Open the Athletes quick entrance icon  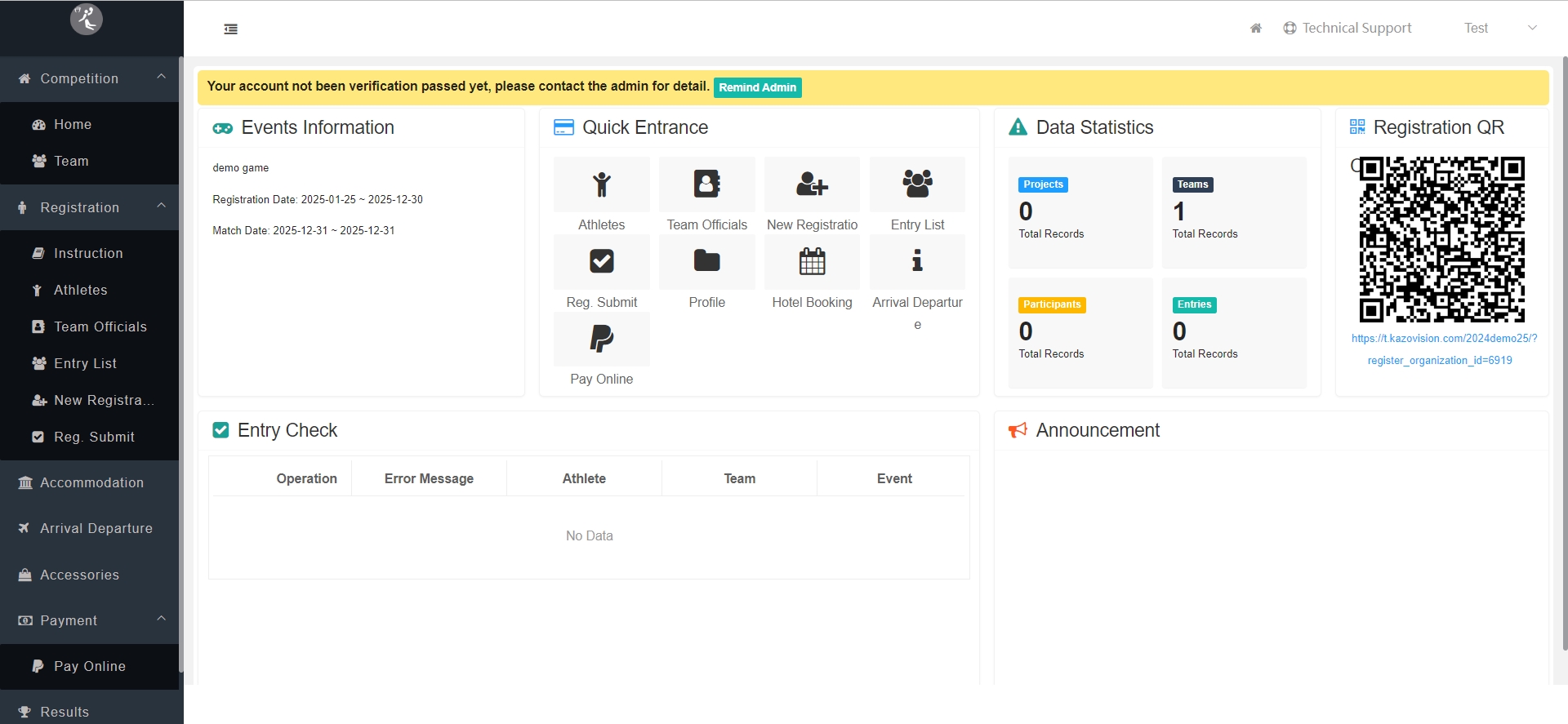[x=601, y=184]
